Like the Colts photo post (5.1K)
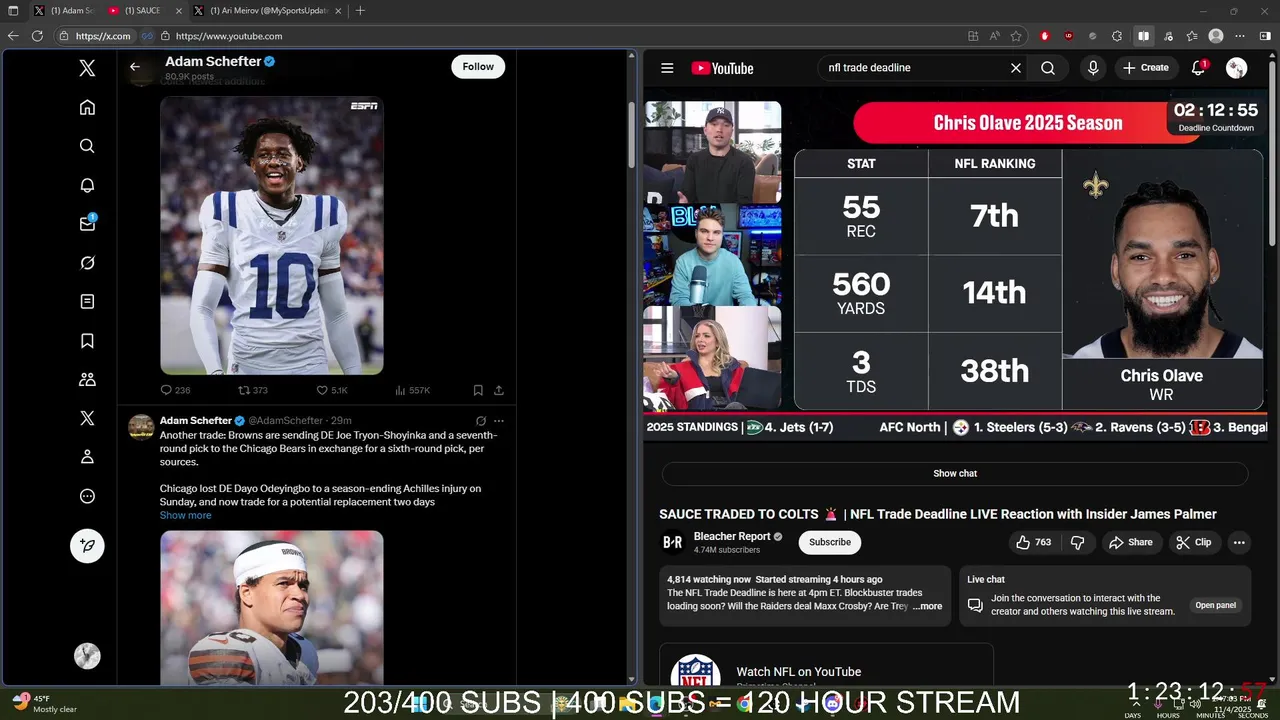This screenshot has height=720, width=1280. (332, 390)
